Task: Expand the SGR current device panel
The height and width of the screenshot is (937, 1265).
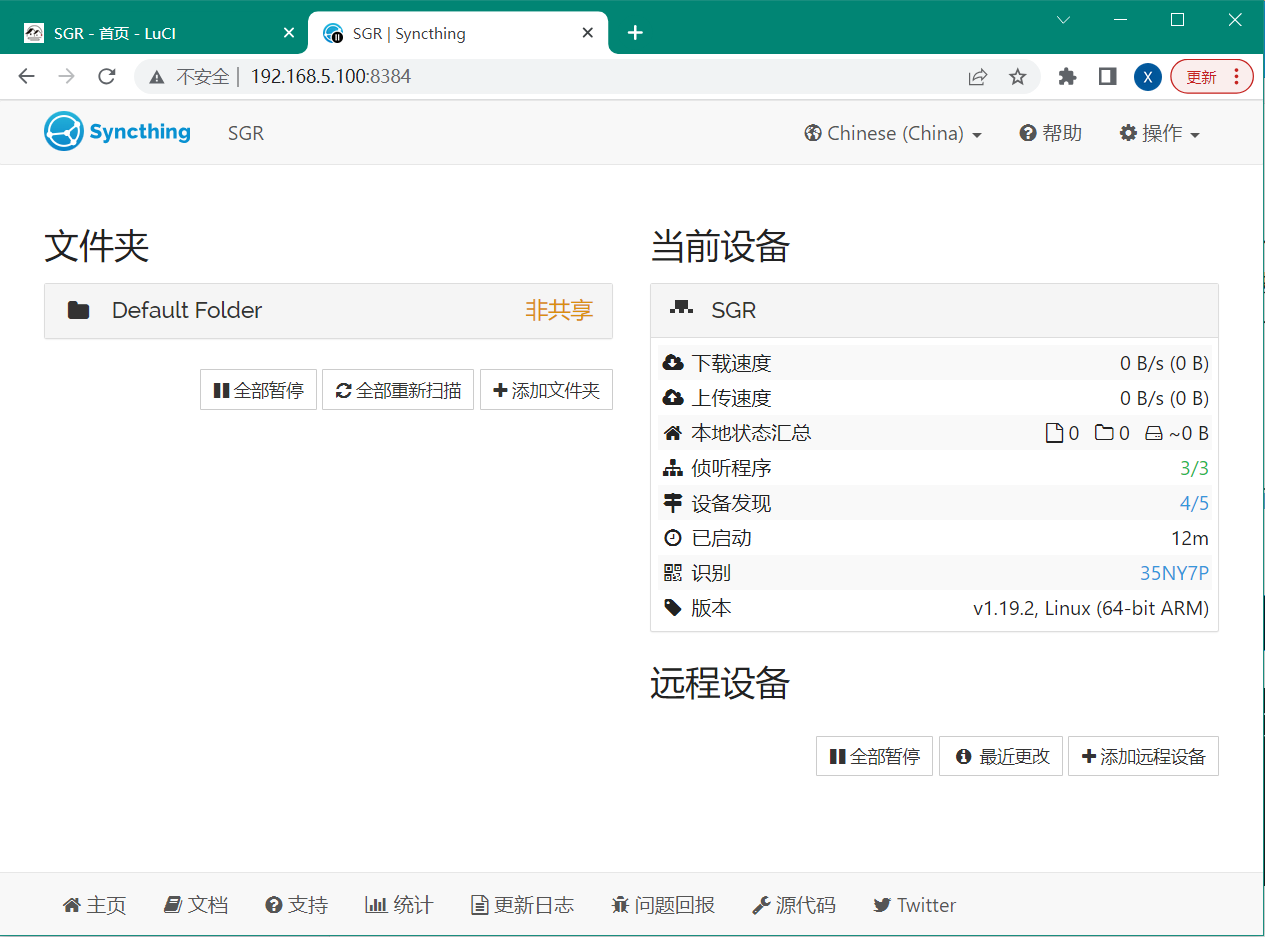Action: tap(934, 310)
